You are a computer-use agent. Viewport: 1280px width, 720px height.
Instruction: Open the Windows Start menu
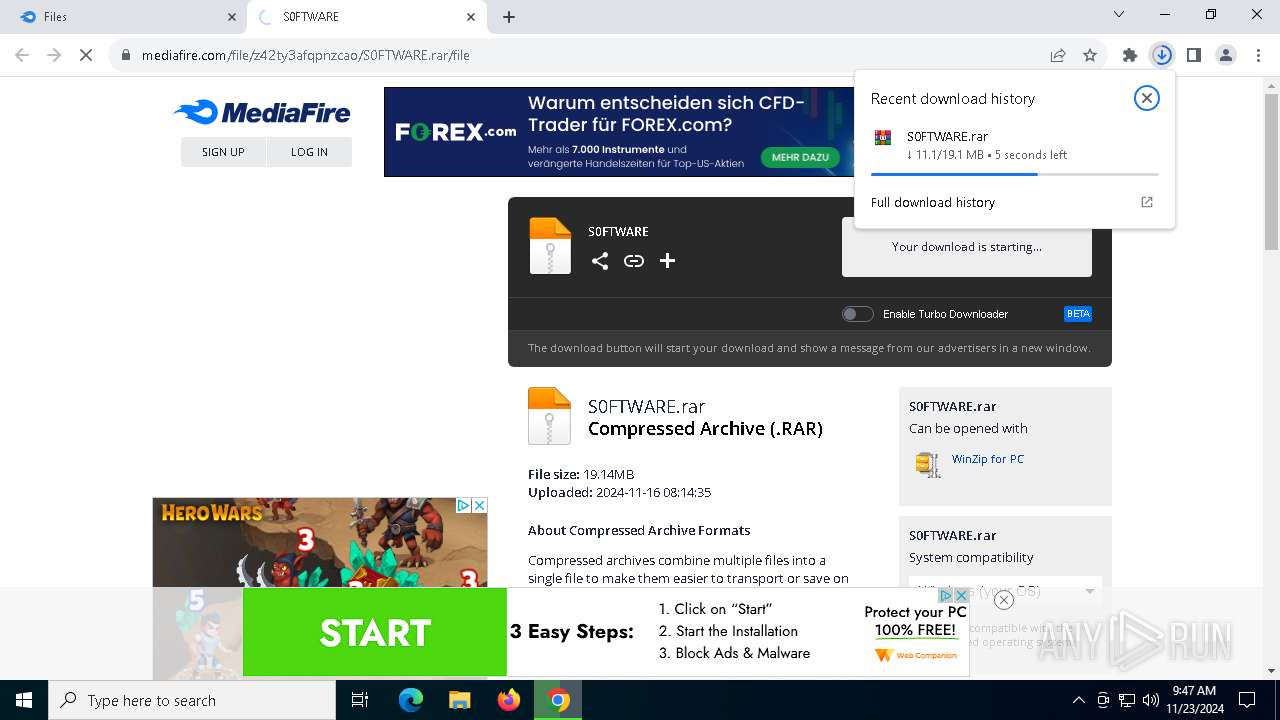(x=24, y=700)
